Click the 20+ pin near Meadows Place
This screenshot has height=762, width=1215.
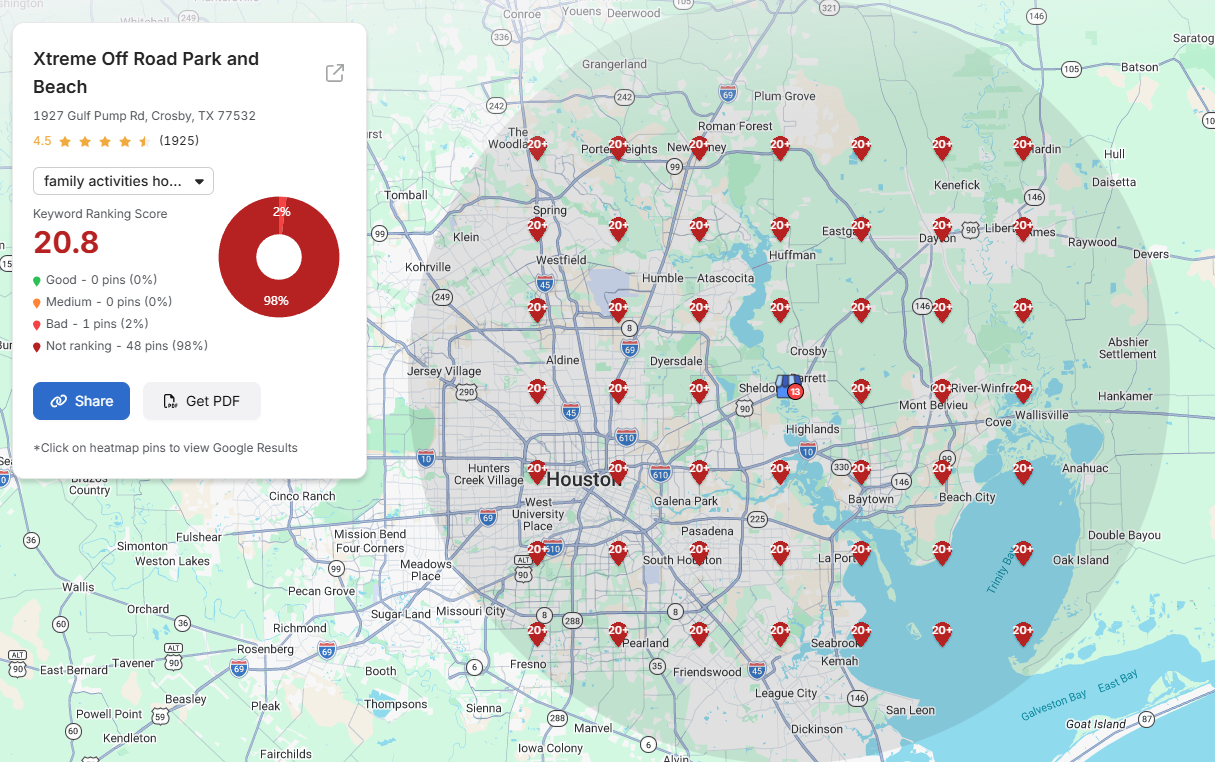[x=537, y=553]
